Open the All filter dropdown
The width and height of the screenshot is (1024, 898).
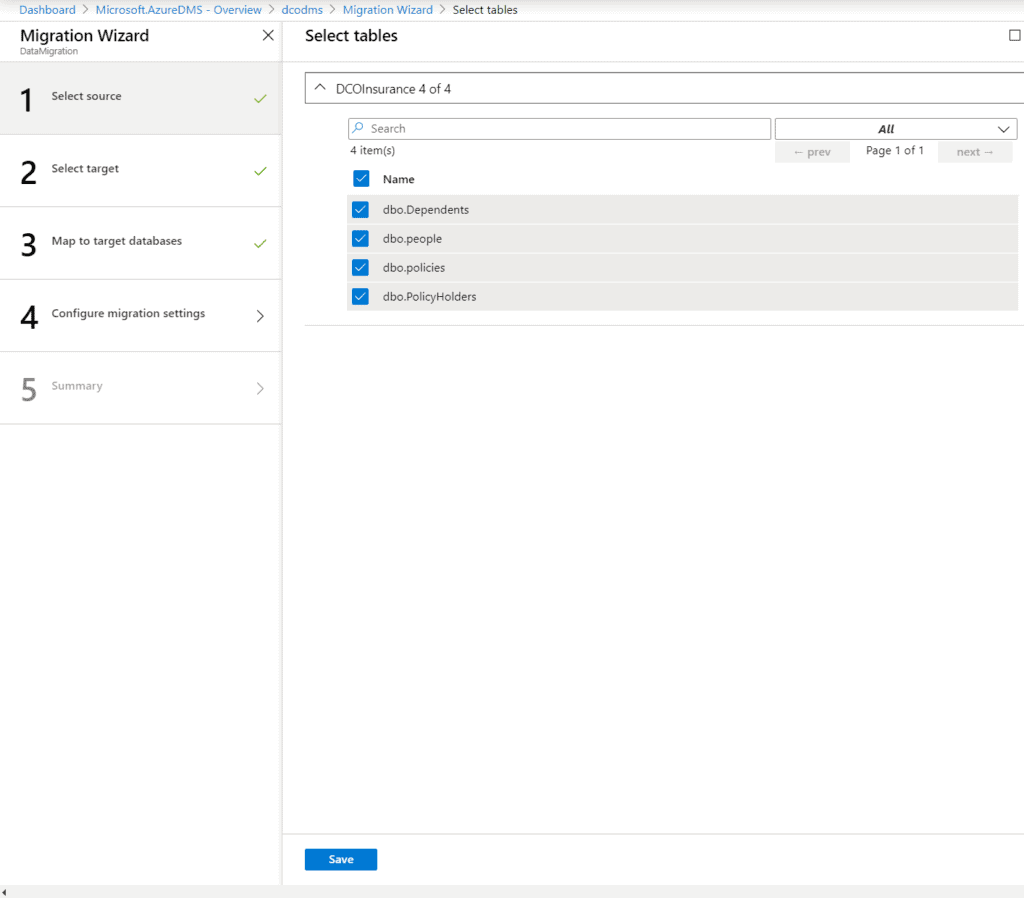point(895,129)
